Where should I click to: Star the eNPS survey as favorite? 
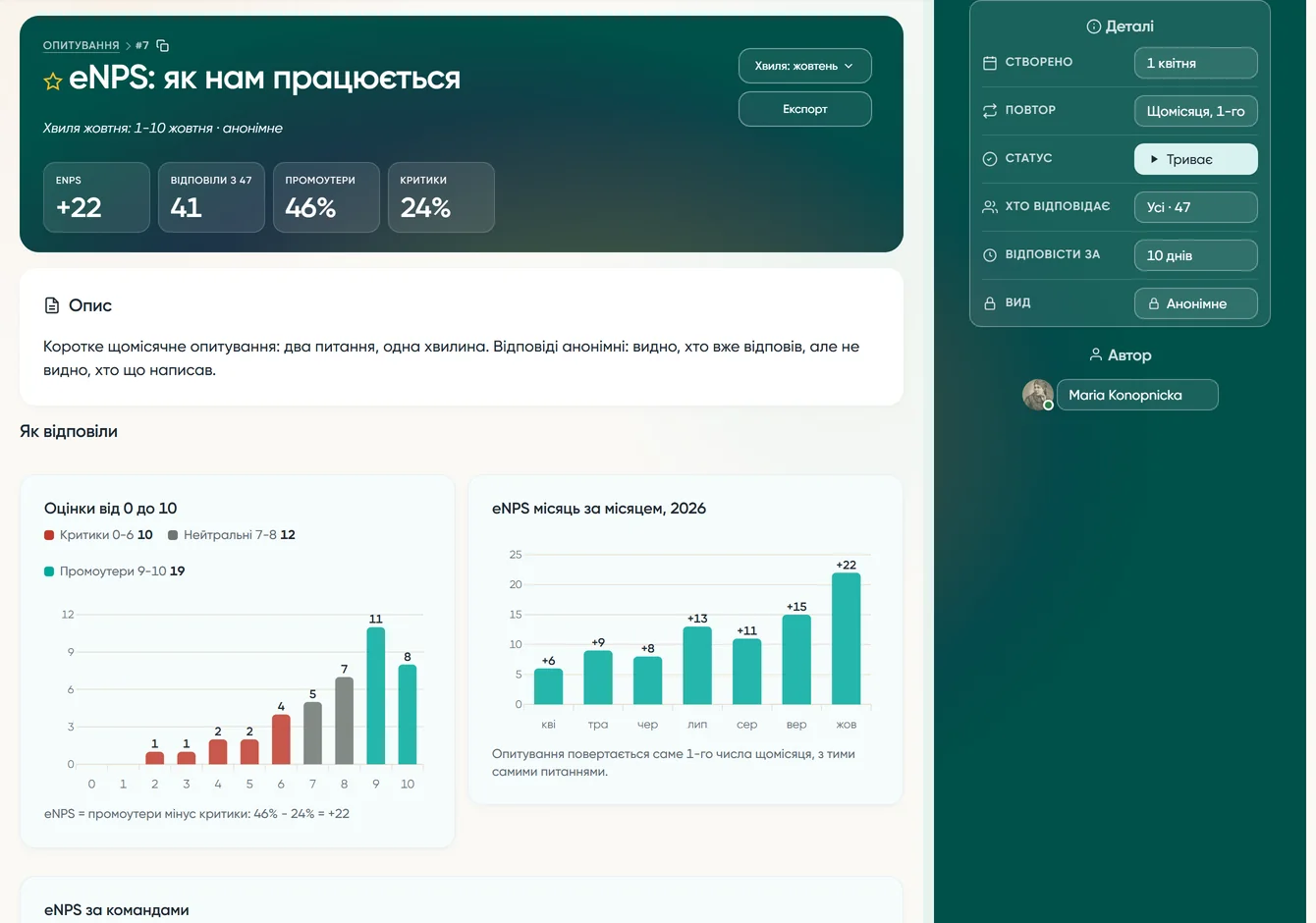coord(53,81)
